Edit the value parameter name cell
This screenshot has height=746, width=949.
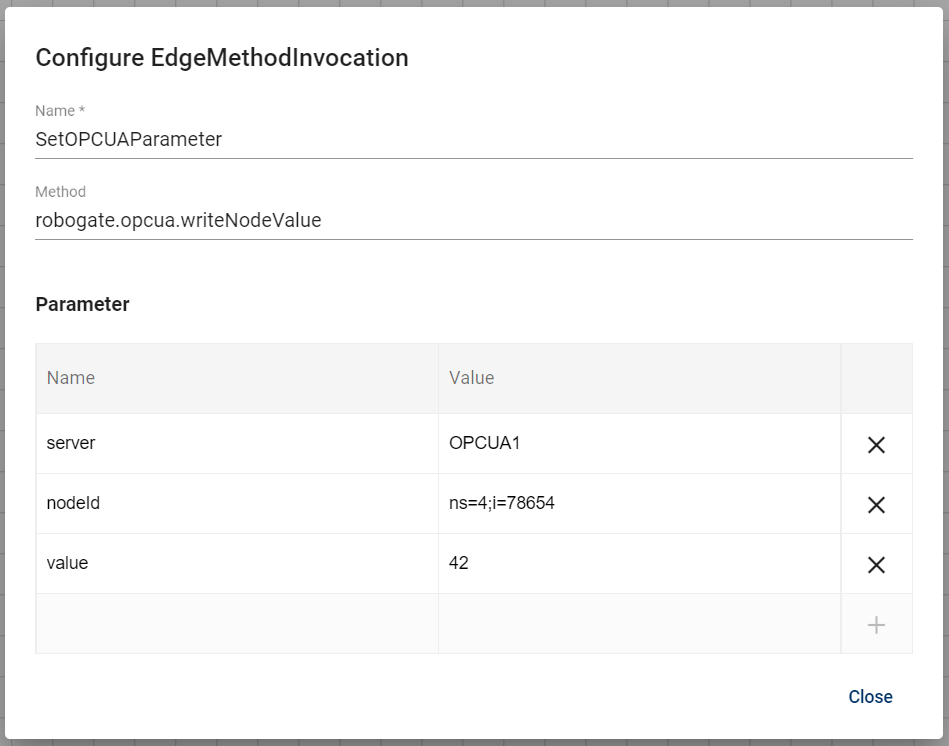coord(236,563)
